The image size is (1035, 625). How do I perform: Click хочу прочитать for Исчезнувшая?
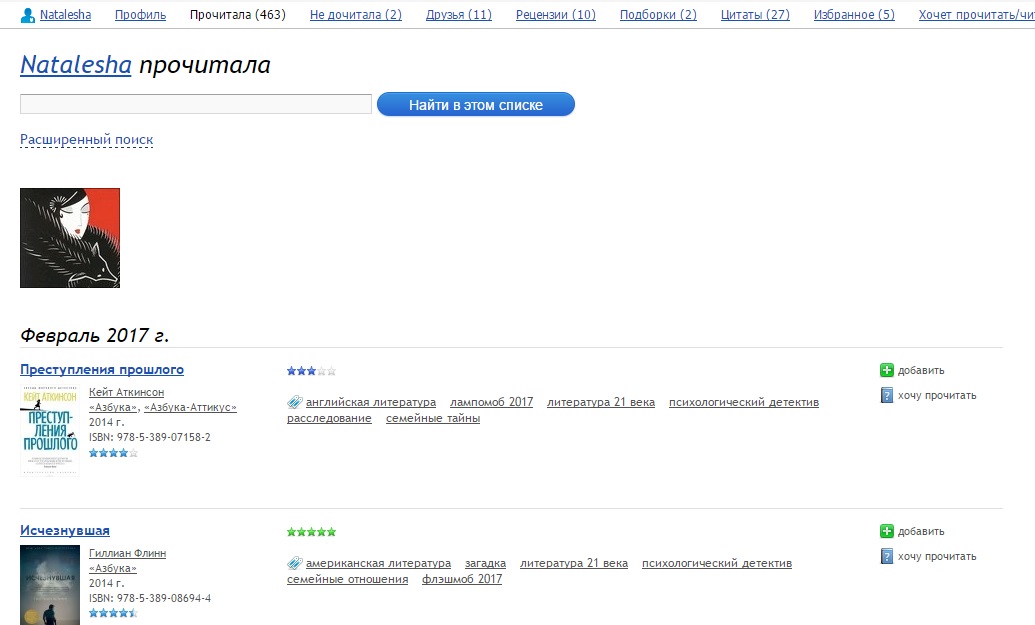click(937, 556)
